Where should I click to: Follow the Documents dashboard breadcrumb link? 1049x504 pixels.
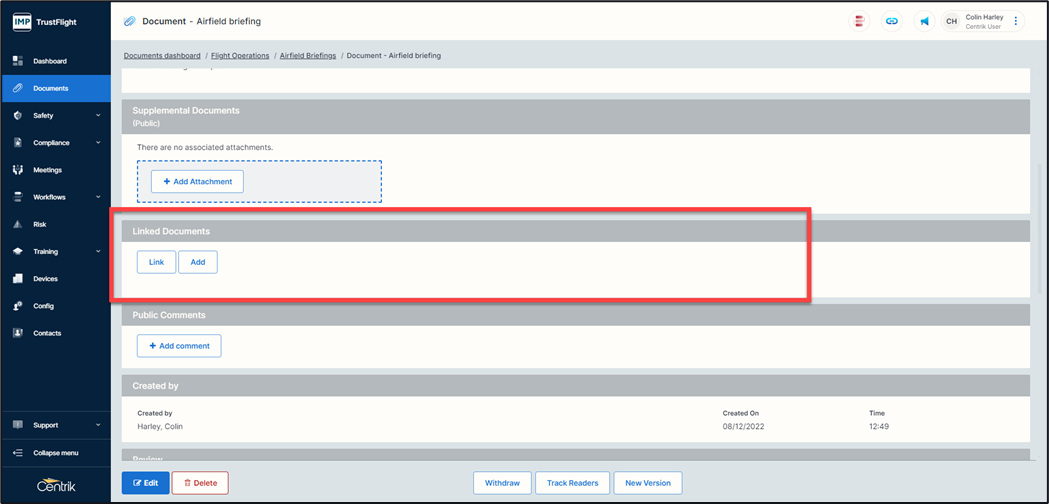(x=162, y=56)
